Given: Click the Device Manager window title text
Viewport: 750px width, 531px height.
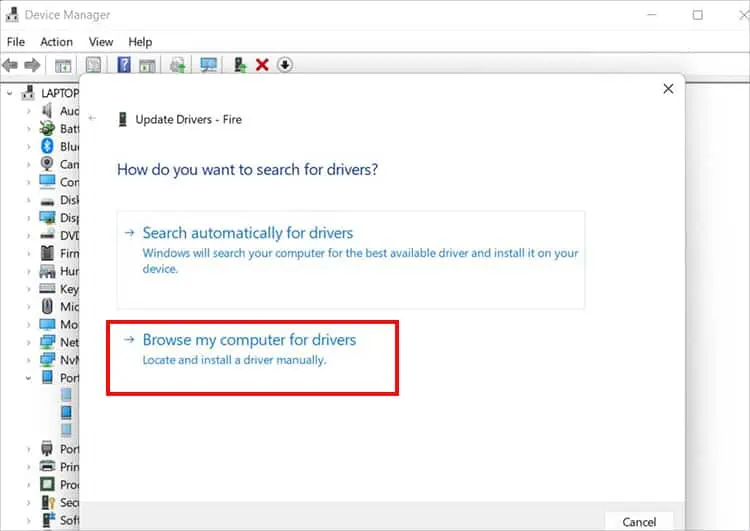Looking at the screenshot, I should [67, 15].
